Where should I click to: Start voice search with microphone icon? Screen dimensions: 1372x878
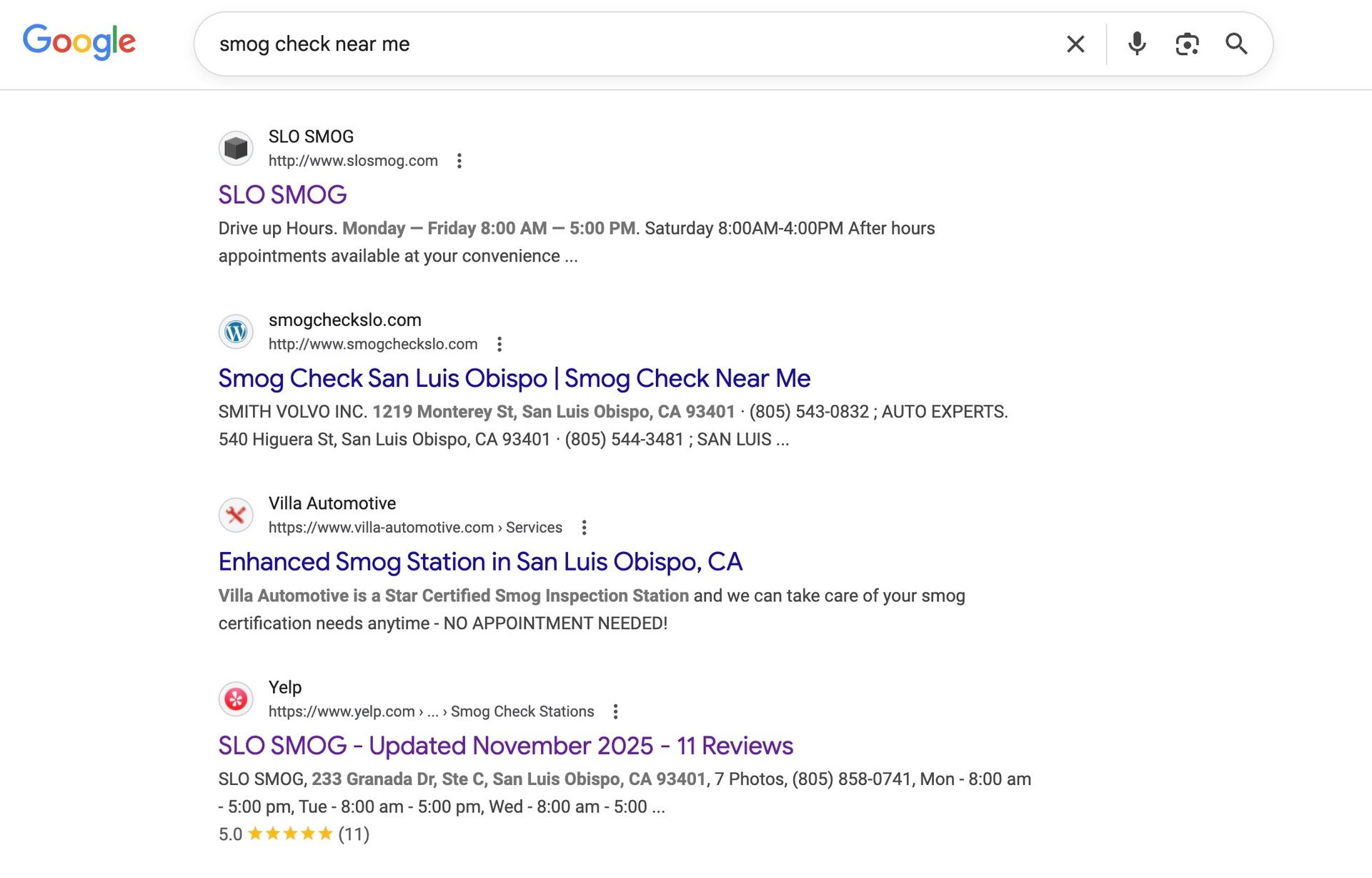pyautogui.click(x=1136, y=44)
